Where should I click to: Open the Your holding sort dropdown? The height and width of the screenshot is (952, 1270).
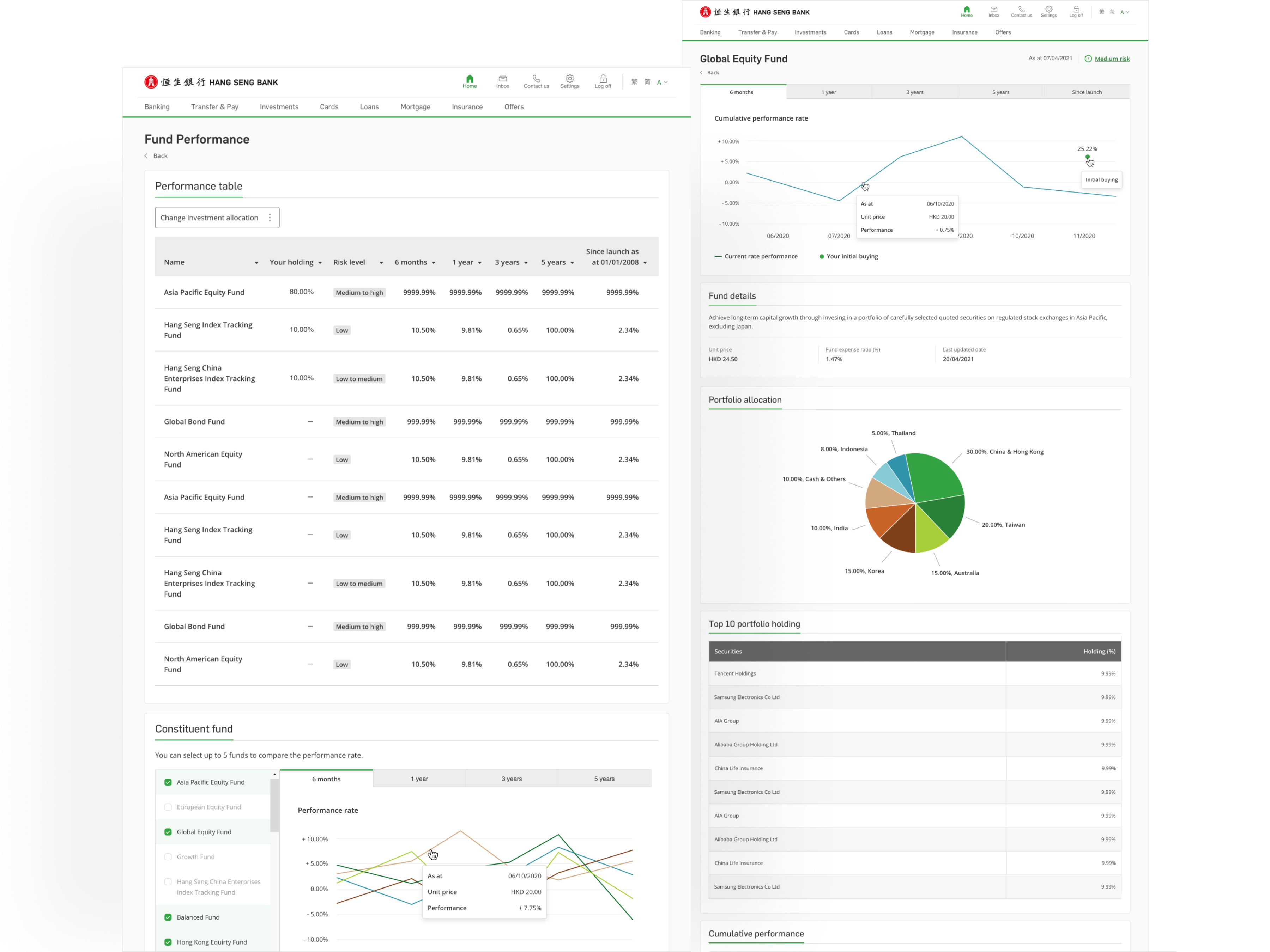coord(320,263)
